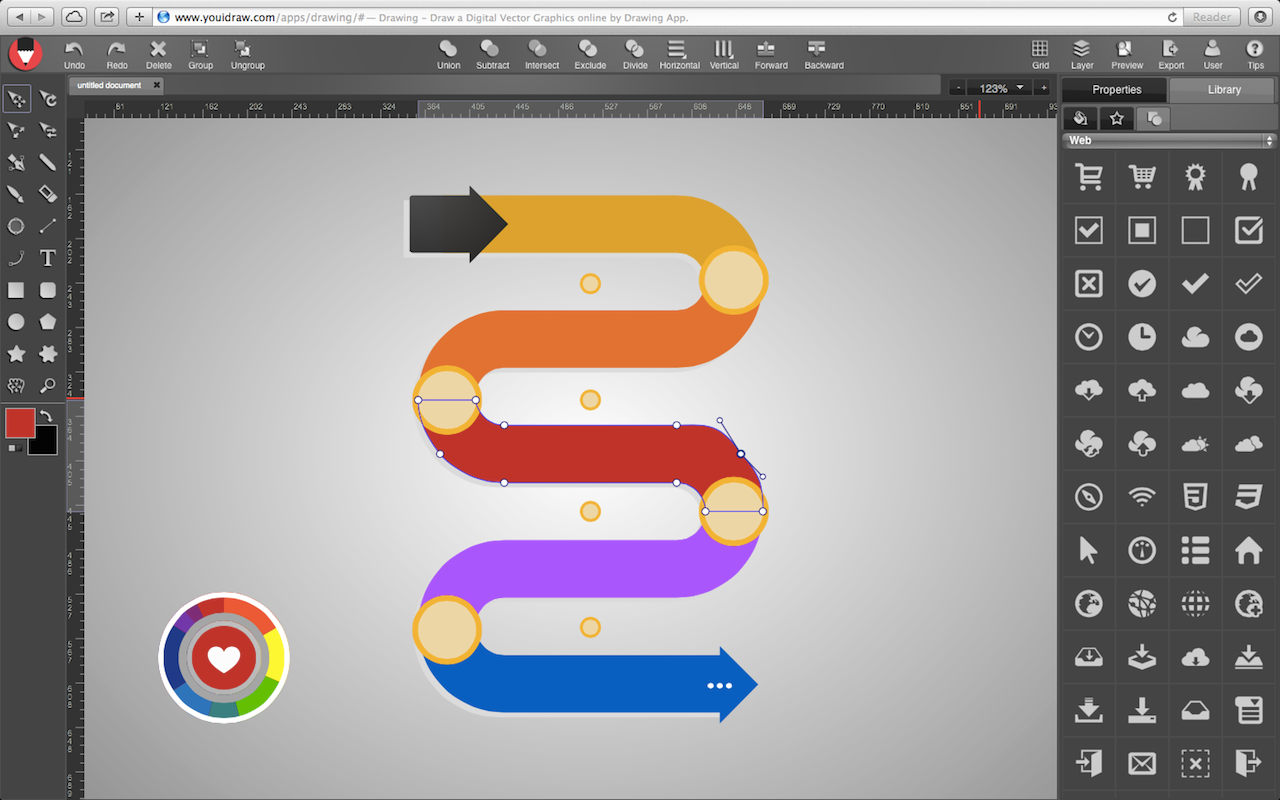Select the Star shape tool
Image resolution: width=1280 pixels, height=800 pixels.
[x=15, y=354]
